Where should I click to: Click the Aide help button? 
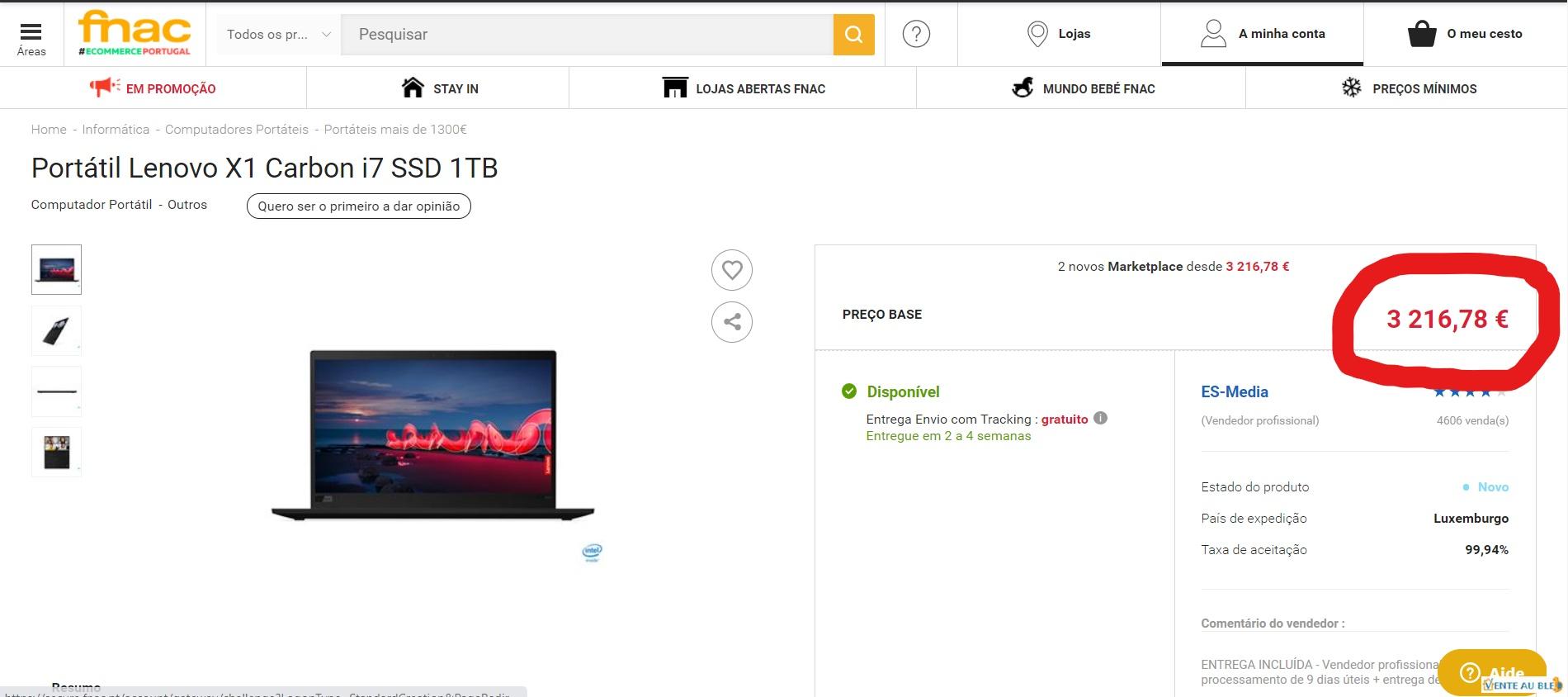point(1492,671)
